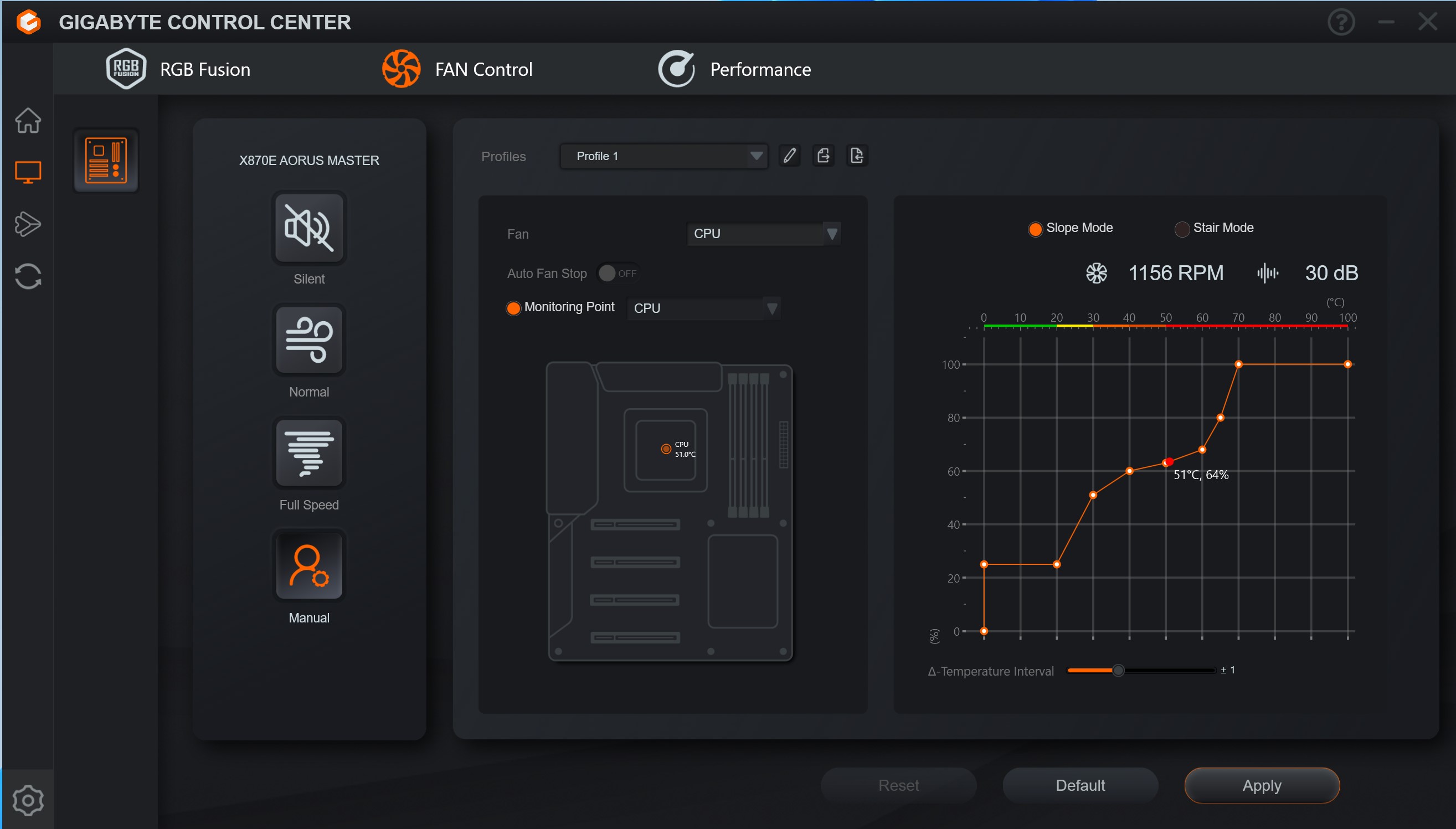Screen dimensions: 1456x829
Task: Rename Profile 1 using the pencil icon
Action: point(789,155)
